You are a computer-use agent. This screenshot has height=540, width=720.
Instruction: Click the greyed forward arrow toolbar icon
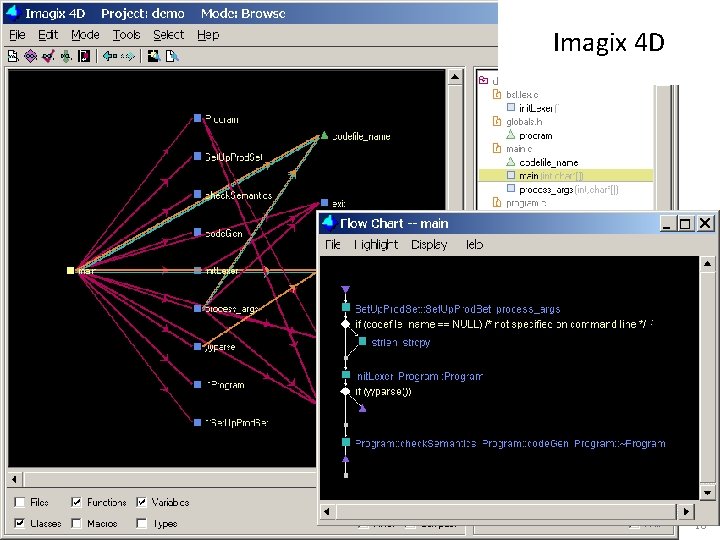coord(128,56)
